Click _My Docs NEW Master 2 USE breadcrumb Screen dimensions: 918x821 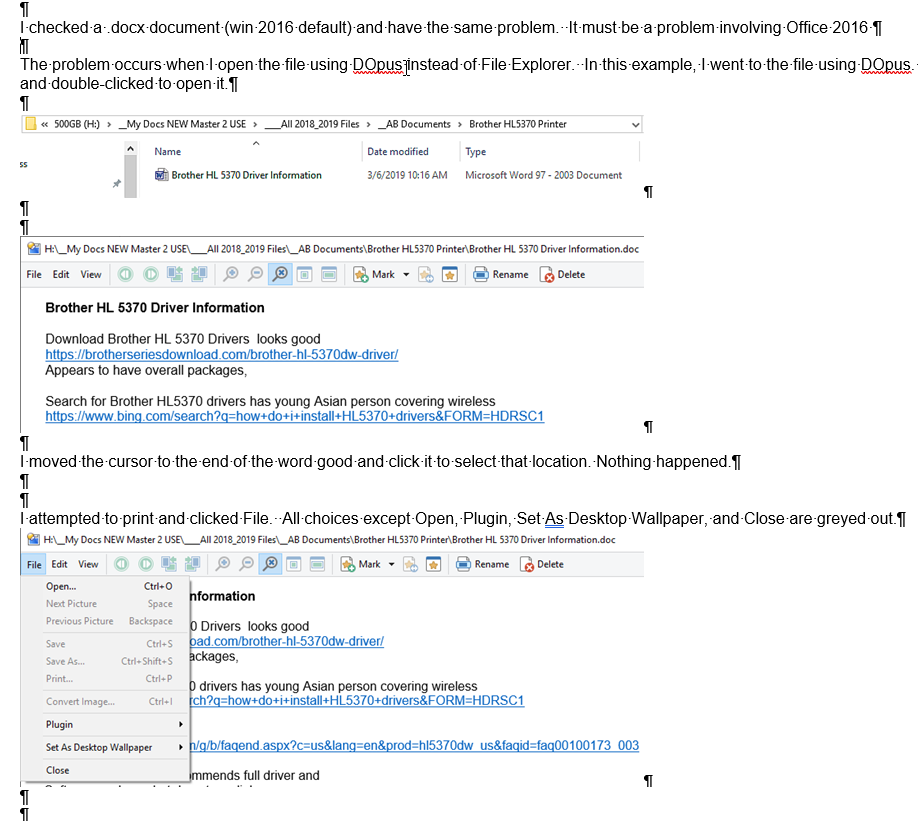point(182,124)
